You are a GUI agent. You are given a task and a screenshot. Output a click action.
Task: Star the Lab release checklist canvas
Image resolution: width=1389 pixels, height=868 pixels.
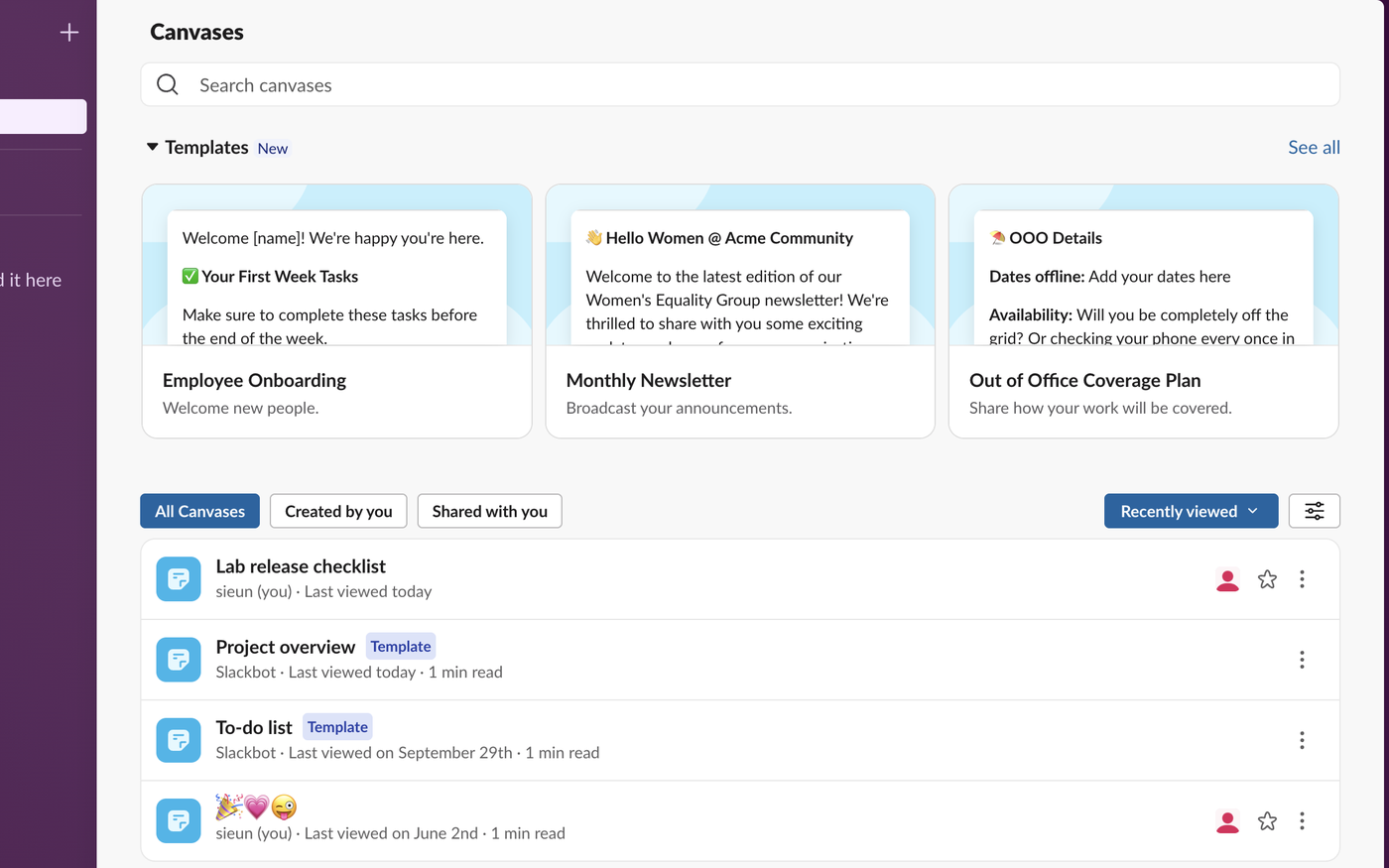1267,579
